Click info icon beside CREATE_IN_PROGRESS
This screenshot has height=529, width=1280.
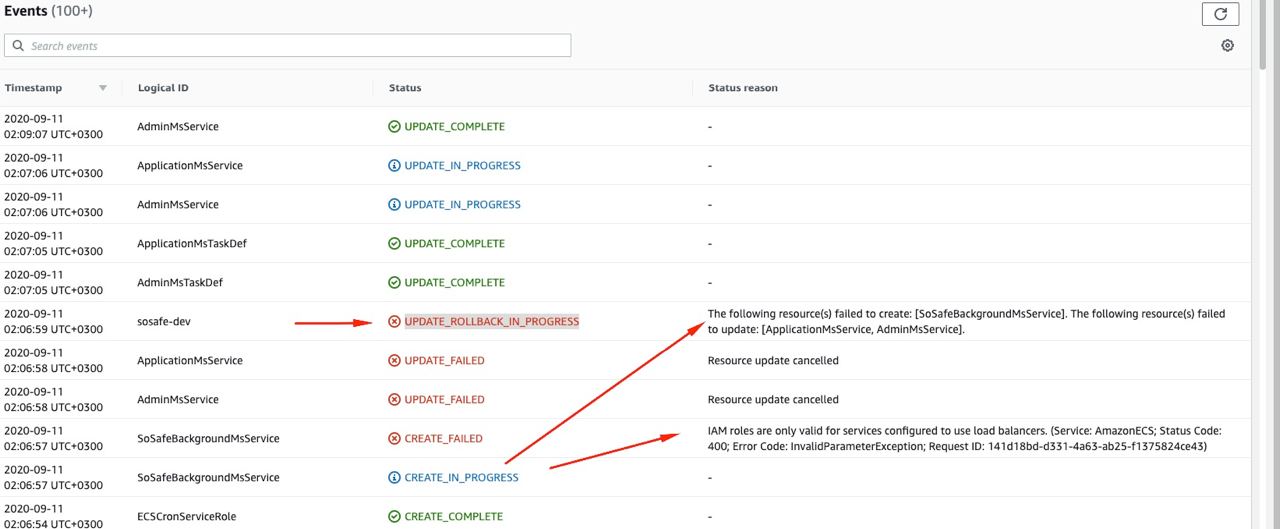tap(394, 478)
